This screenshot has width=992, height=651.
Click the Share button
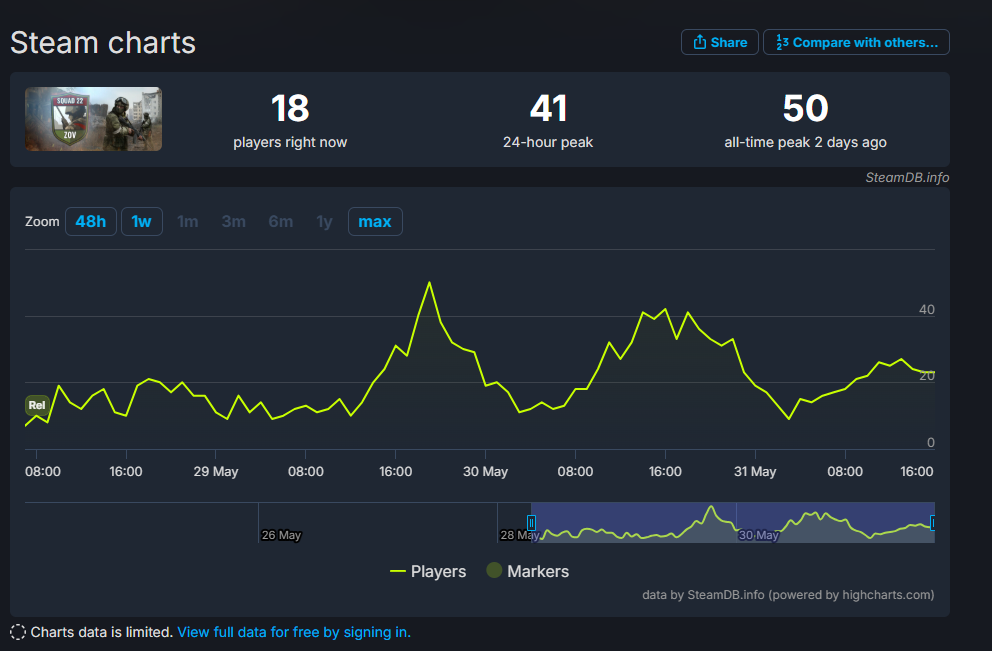coord(719,42)
